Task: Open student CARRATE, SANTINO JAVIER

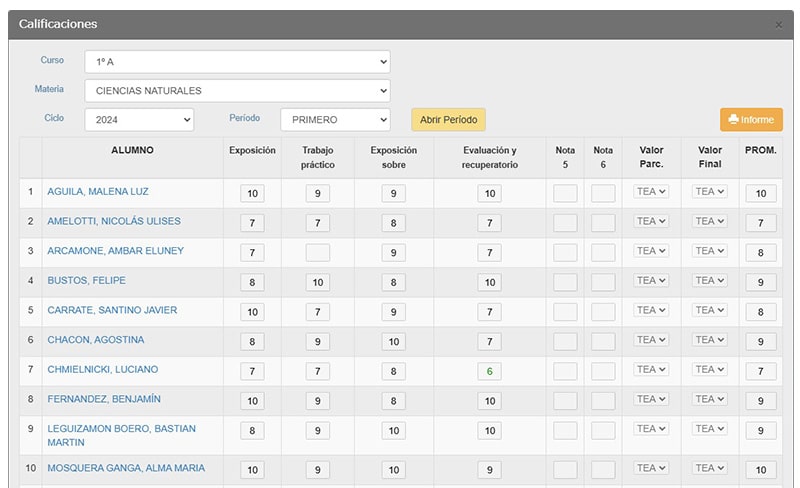Action: (x=112, y=310)
